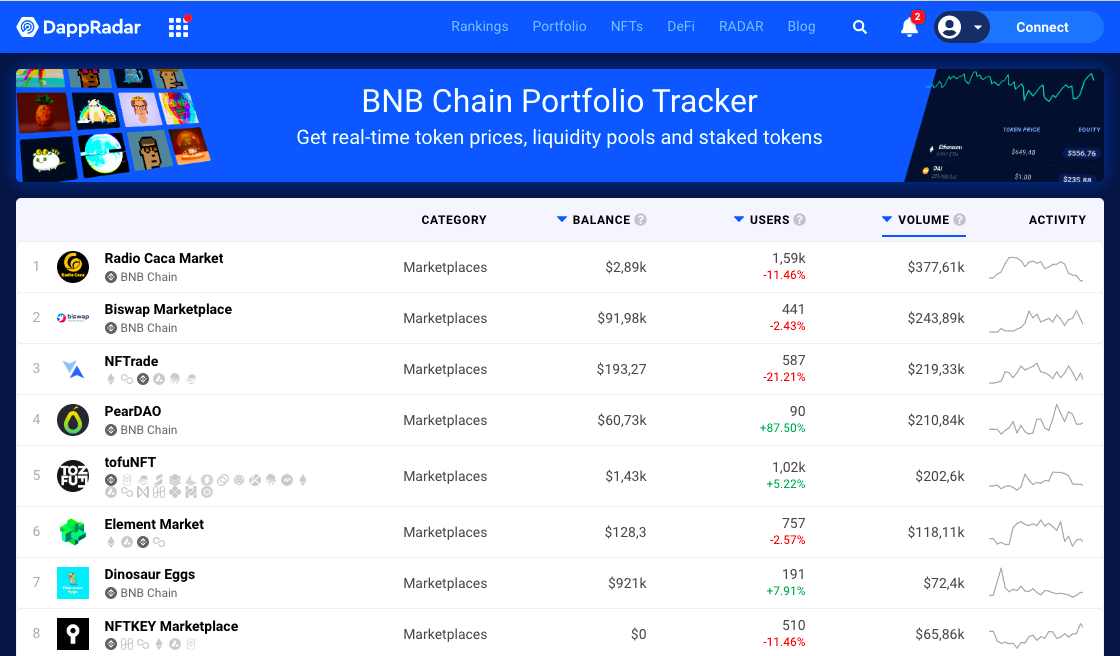Screen dimensions: 1120x656
Task: Click BNB Chain icon under Biswap Marketplace
Action: (x=111, y=328)
